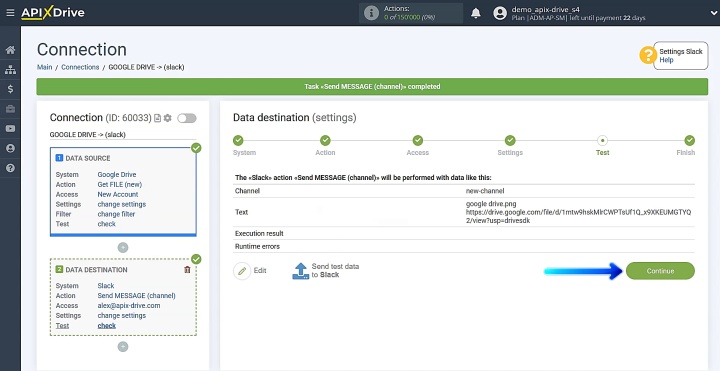Click check in the Data Destination test
The height and width of the screenshot is (371, 720).
(107, 326)
